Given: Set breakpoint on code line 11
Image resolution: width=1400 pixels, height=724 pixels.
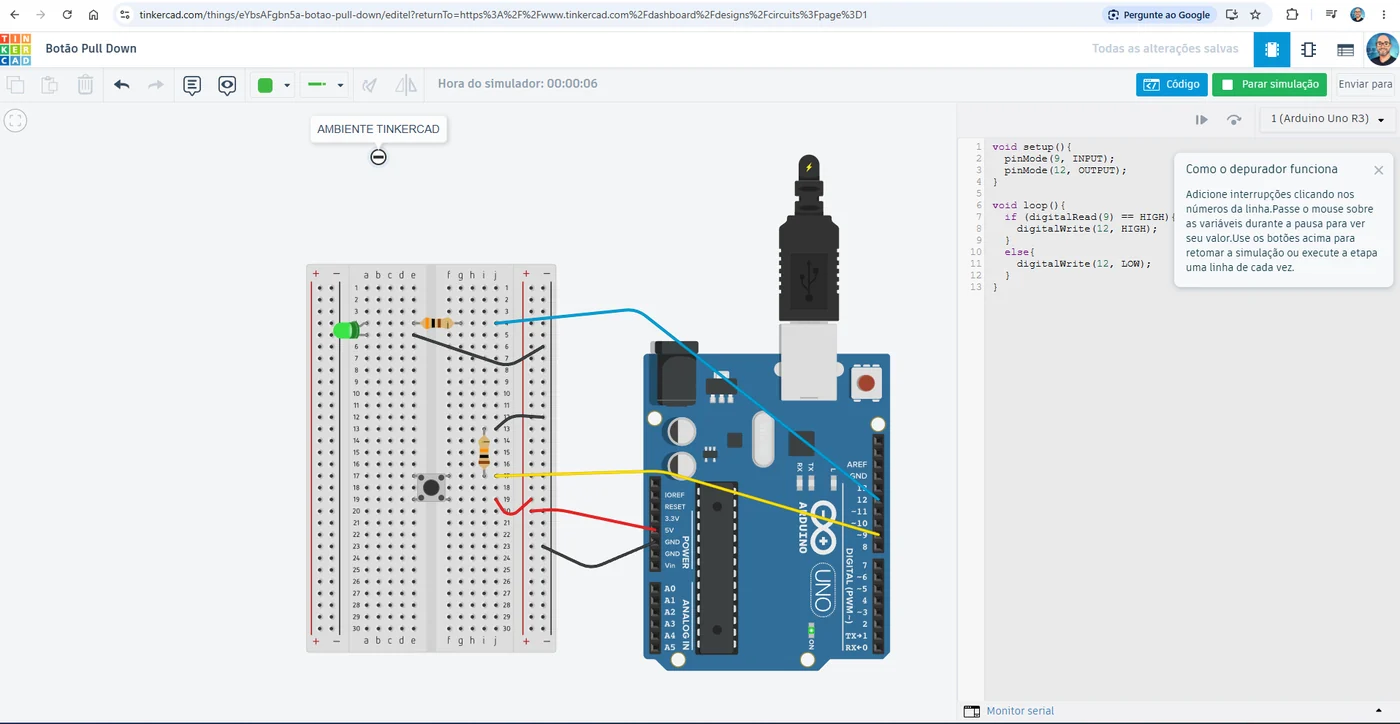Looking at the screenshot, I should tap(976, 264).
